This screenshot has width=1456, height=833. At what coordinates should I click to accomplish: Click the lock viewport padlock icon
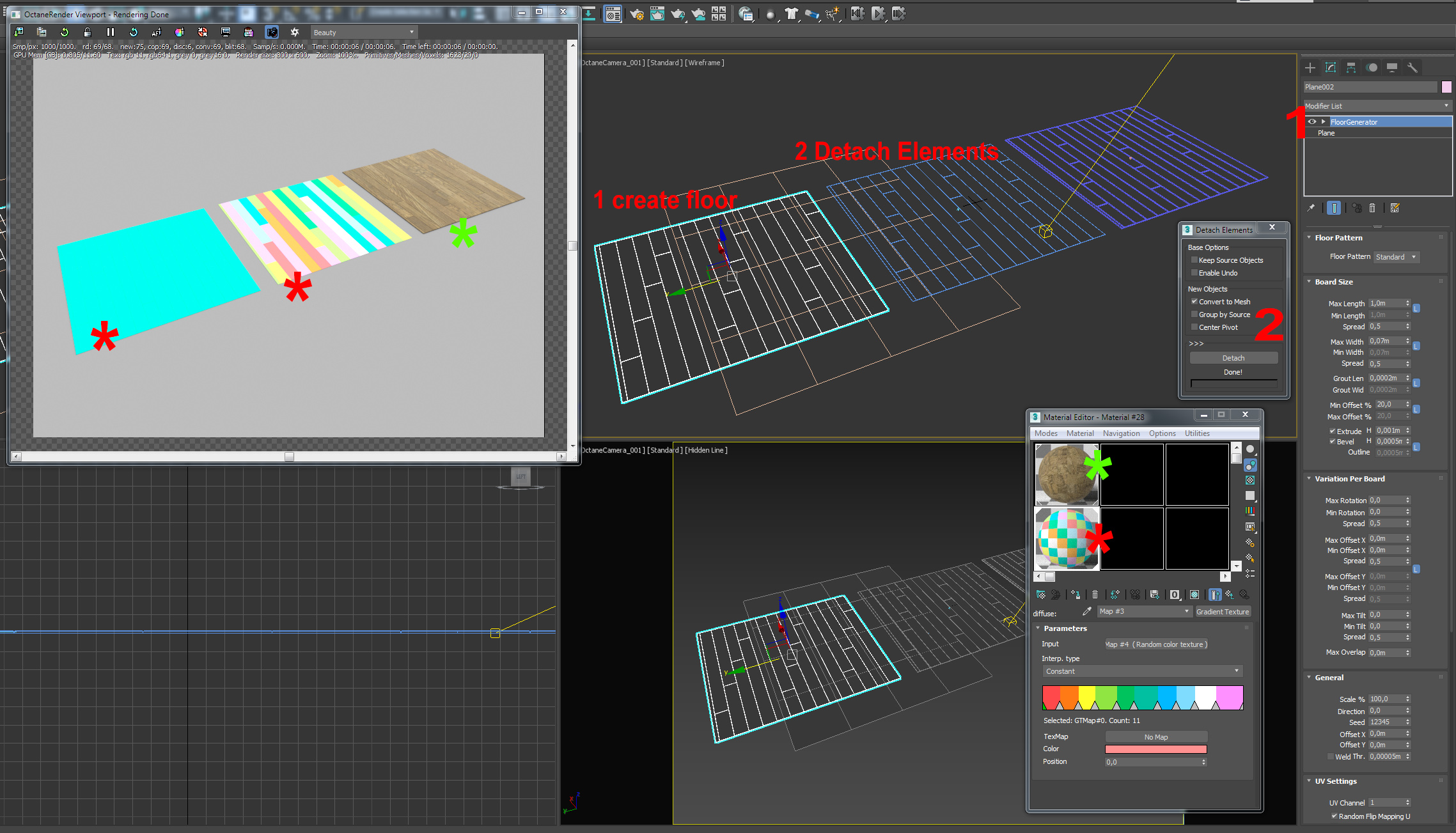(x=88, y=32)
